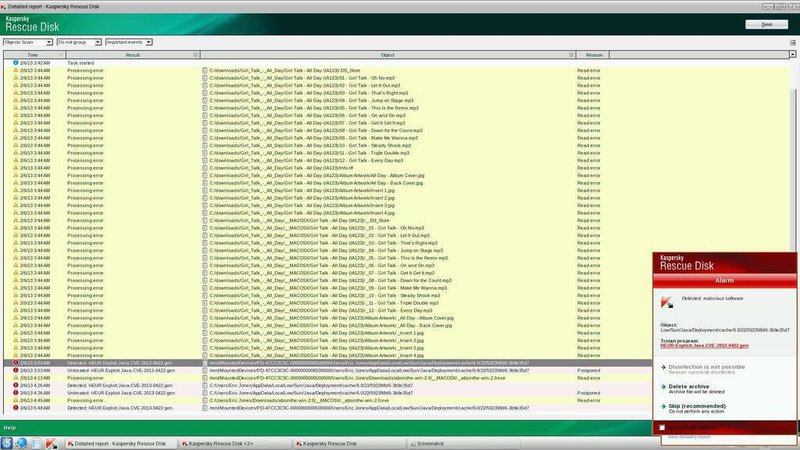Screen dimensions: 800x450
Task: Sort by the Reason column header
Action: pos(593,55)
